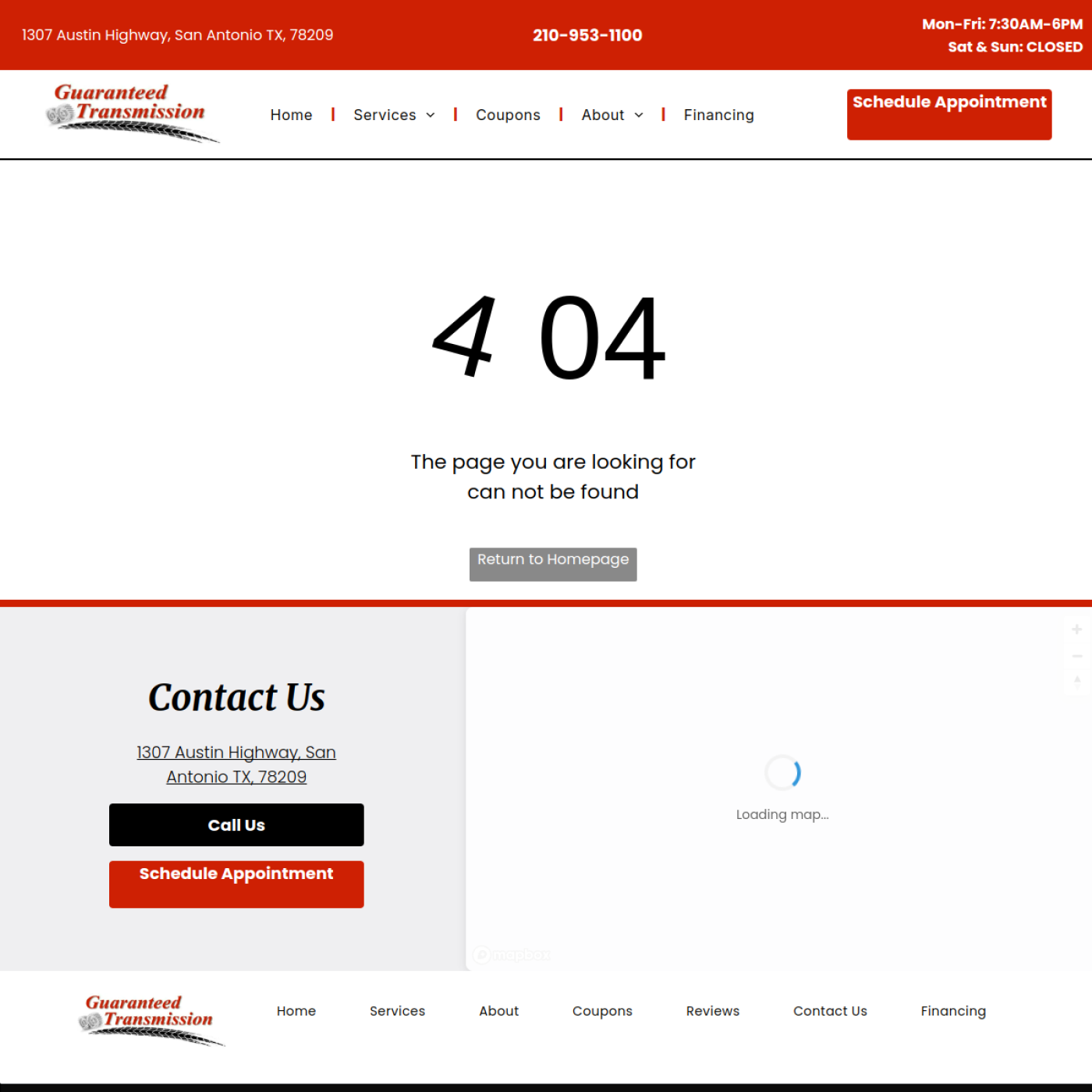
Task: Click the top bar address text
Action: (178, 35)
